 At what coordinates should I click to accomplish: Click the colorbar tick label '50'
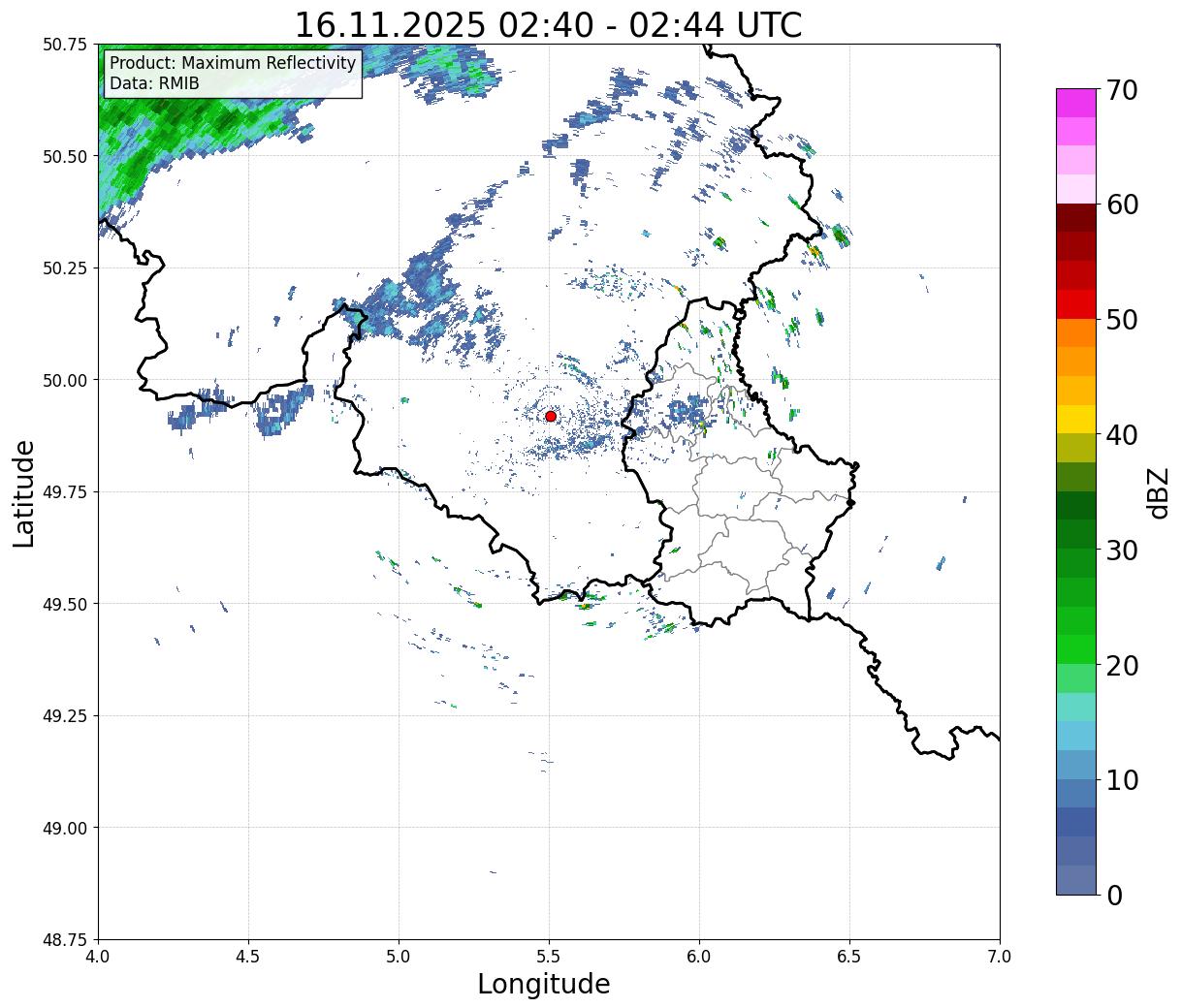(1121, 320)
